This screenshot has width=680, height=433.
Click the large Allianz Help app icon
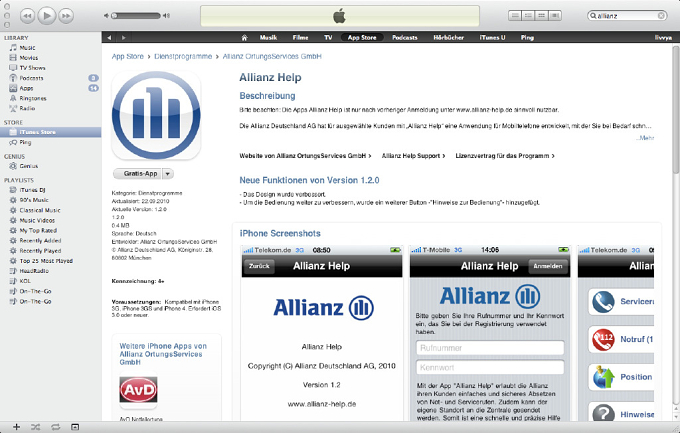[156, 116]
